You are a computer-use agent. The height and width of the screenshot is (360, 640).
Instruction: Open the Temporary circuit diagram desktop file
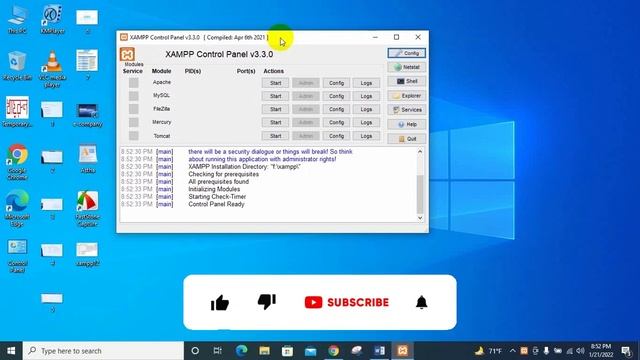pyautogui.click(x=17, y=112)
